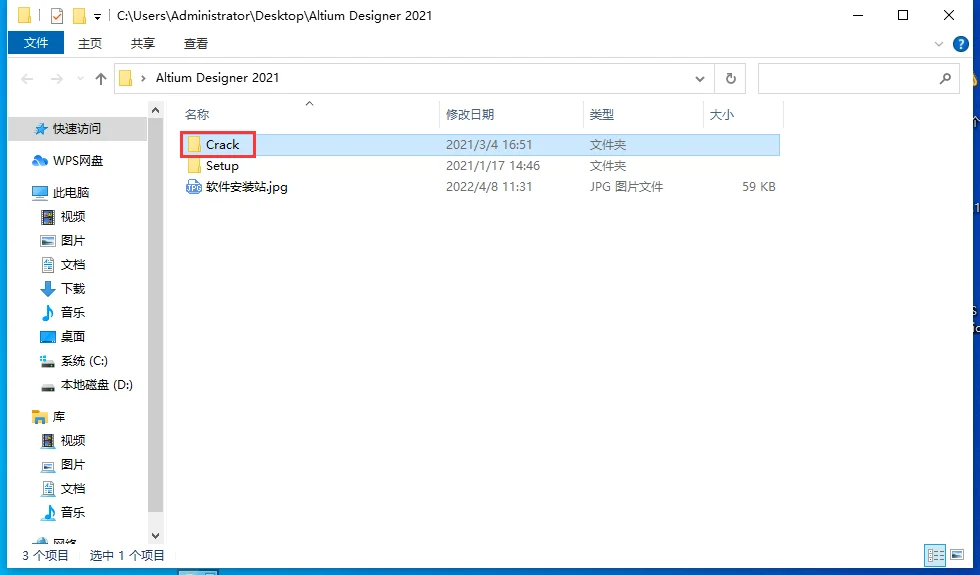Click the New Folder quick access icon
Image resolution: width=980 pixels, height=575 pixels.
[79, 16]
